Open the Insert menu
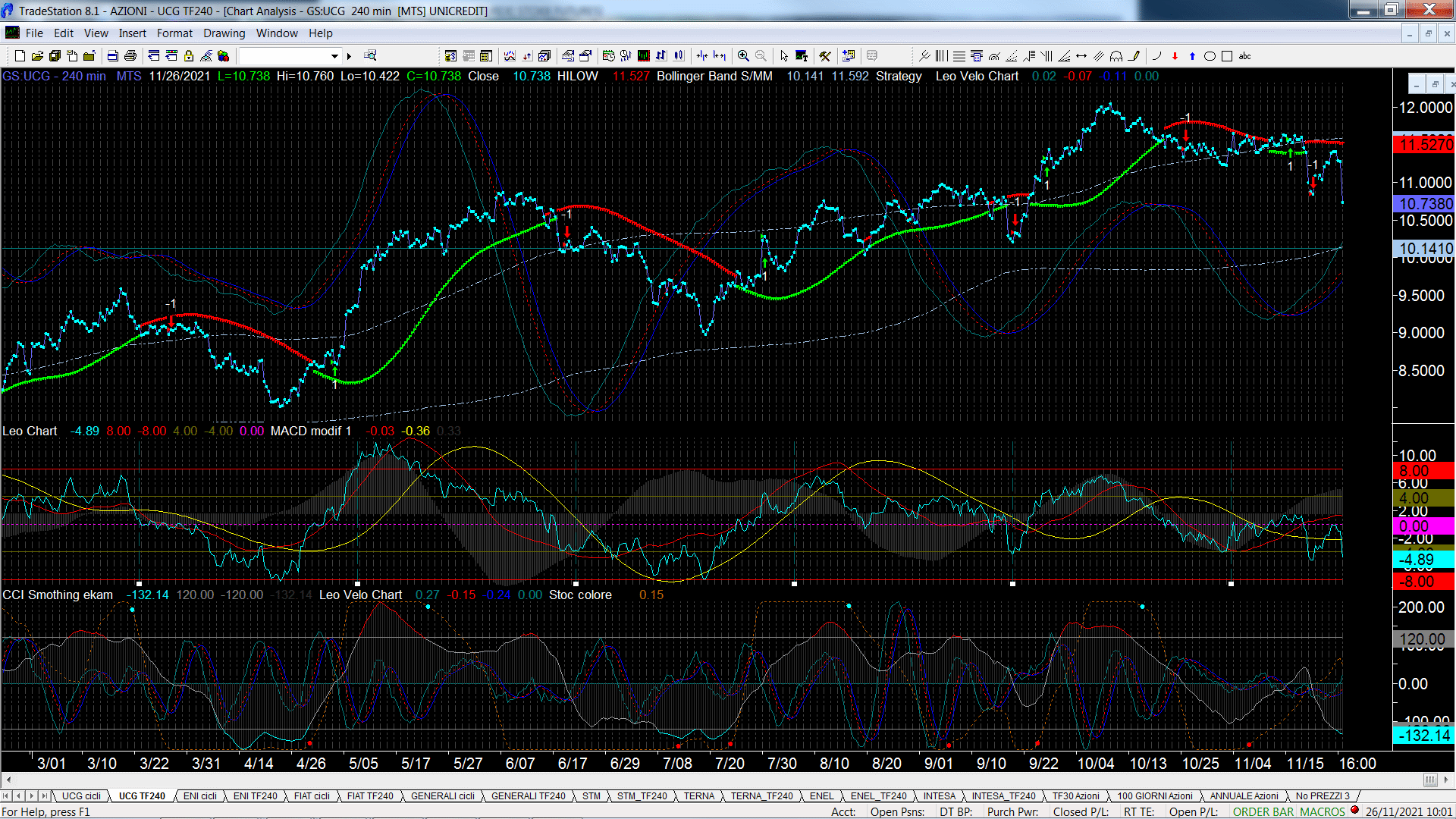1456x819 pixels. click(x=133, y=33)
